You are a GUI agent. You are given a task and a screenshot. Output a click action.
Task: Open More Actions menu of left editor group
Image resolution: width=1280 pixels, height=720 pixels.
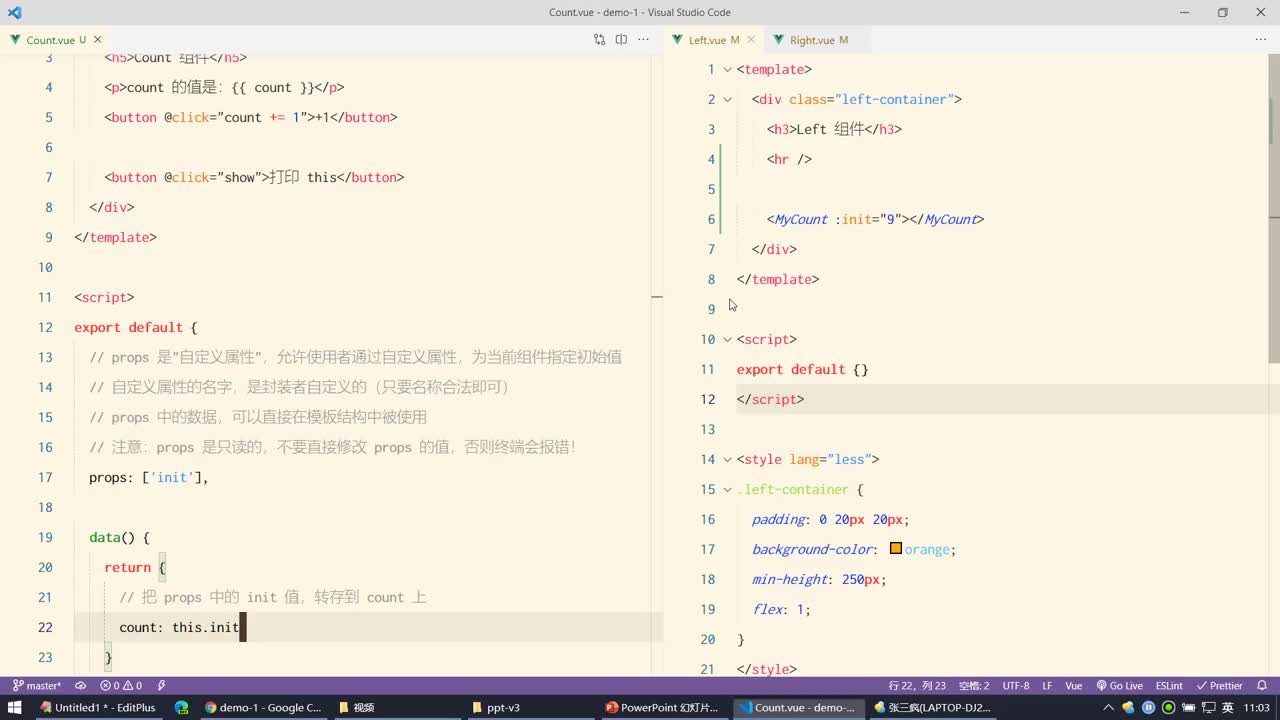tap(643, 40)
